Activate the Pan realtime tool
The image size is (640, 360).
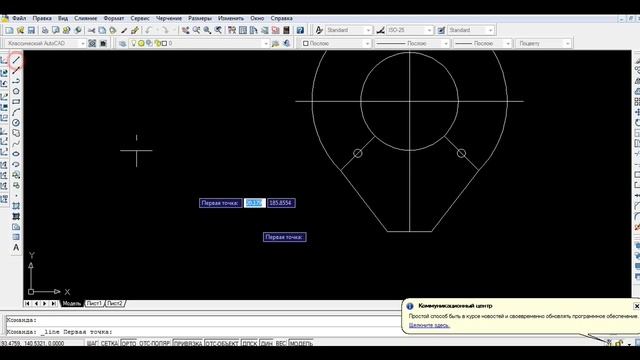186,30
